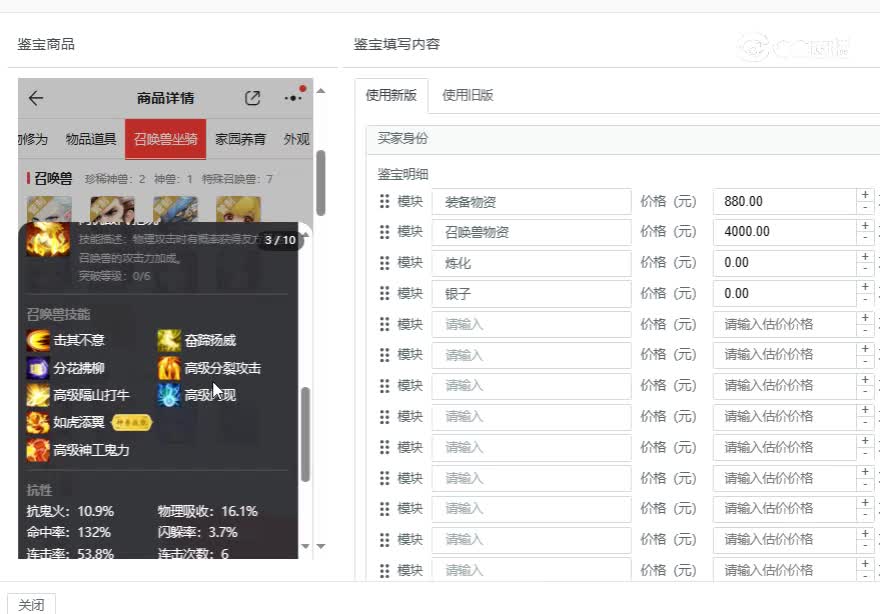The width and height of the screenshot is (880, 614).
Task: Click the 关闭 button
Action: click(31, 604)
